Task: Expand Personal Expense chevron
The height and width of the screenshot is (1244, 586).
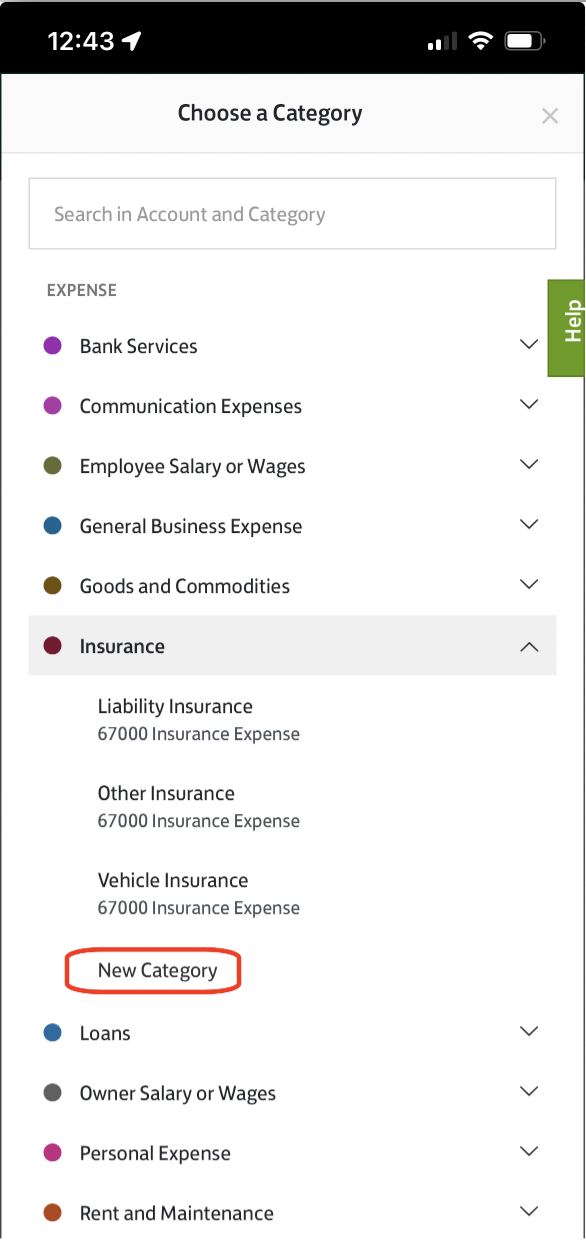Action: pos(530,1152)
